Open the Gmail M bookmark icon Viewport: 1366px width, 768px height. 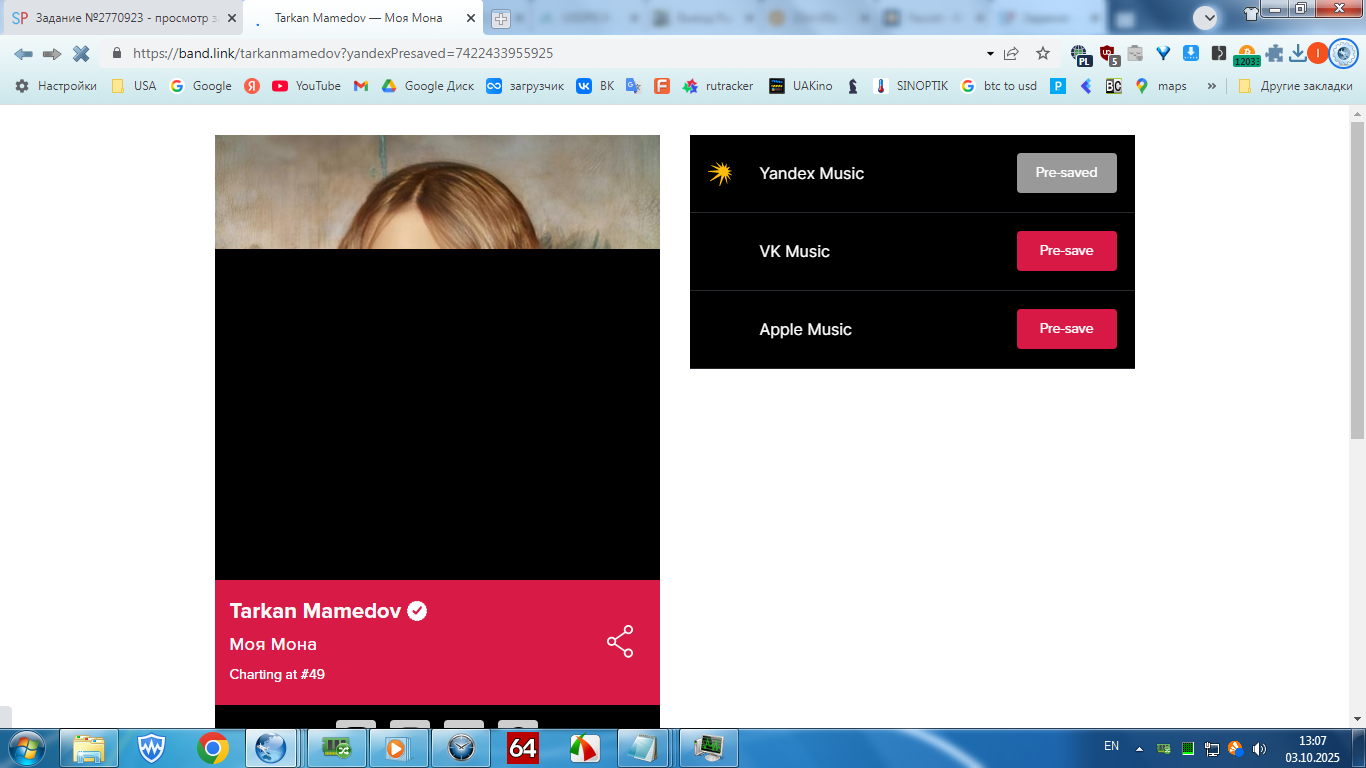click(x=361, y=86)
